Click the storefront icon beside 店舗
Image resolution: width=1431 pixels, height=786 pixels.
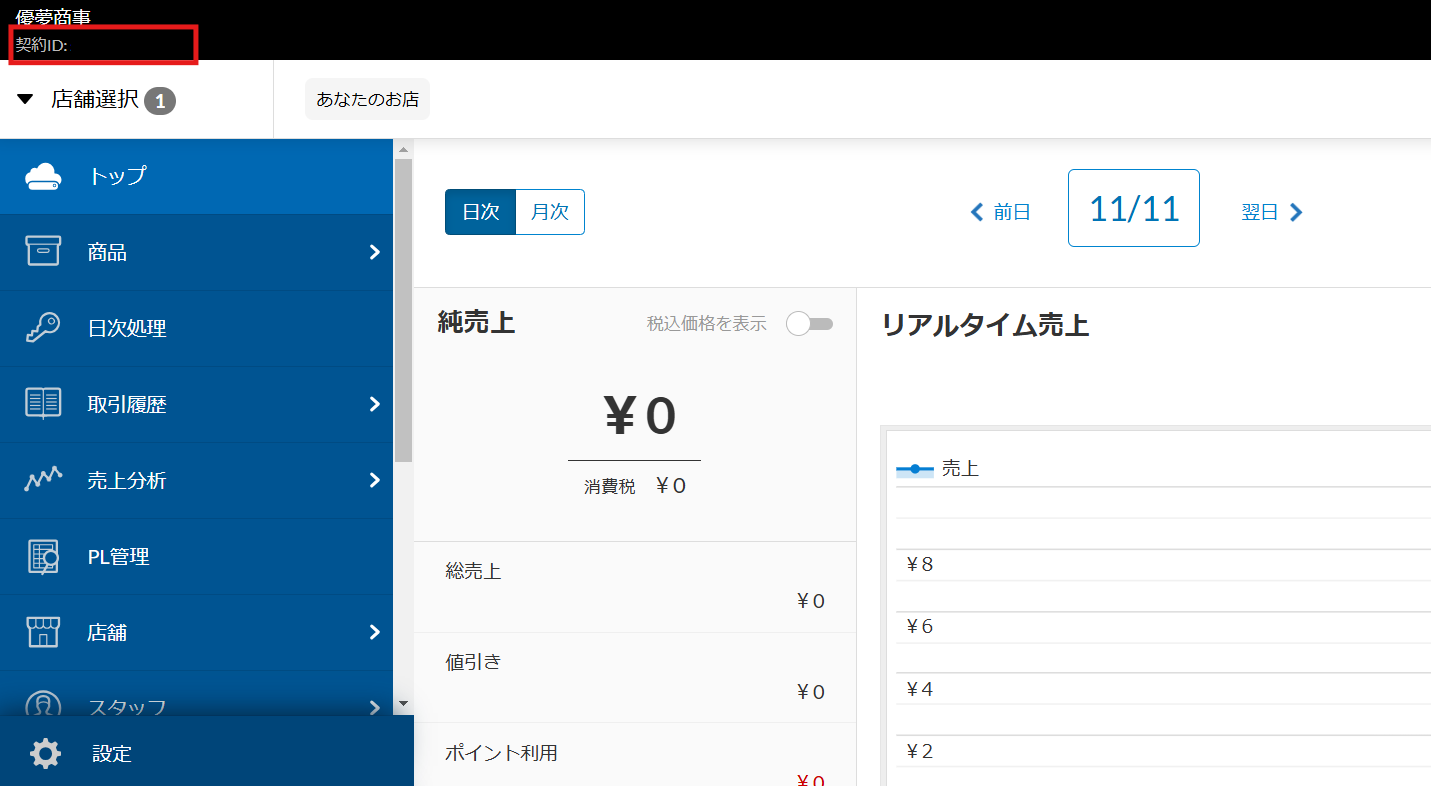pyautogui.click(x=44, y=632)
